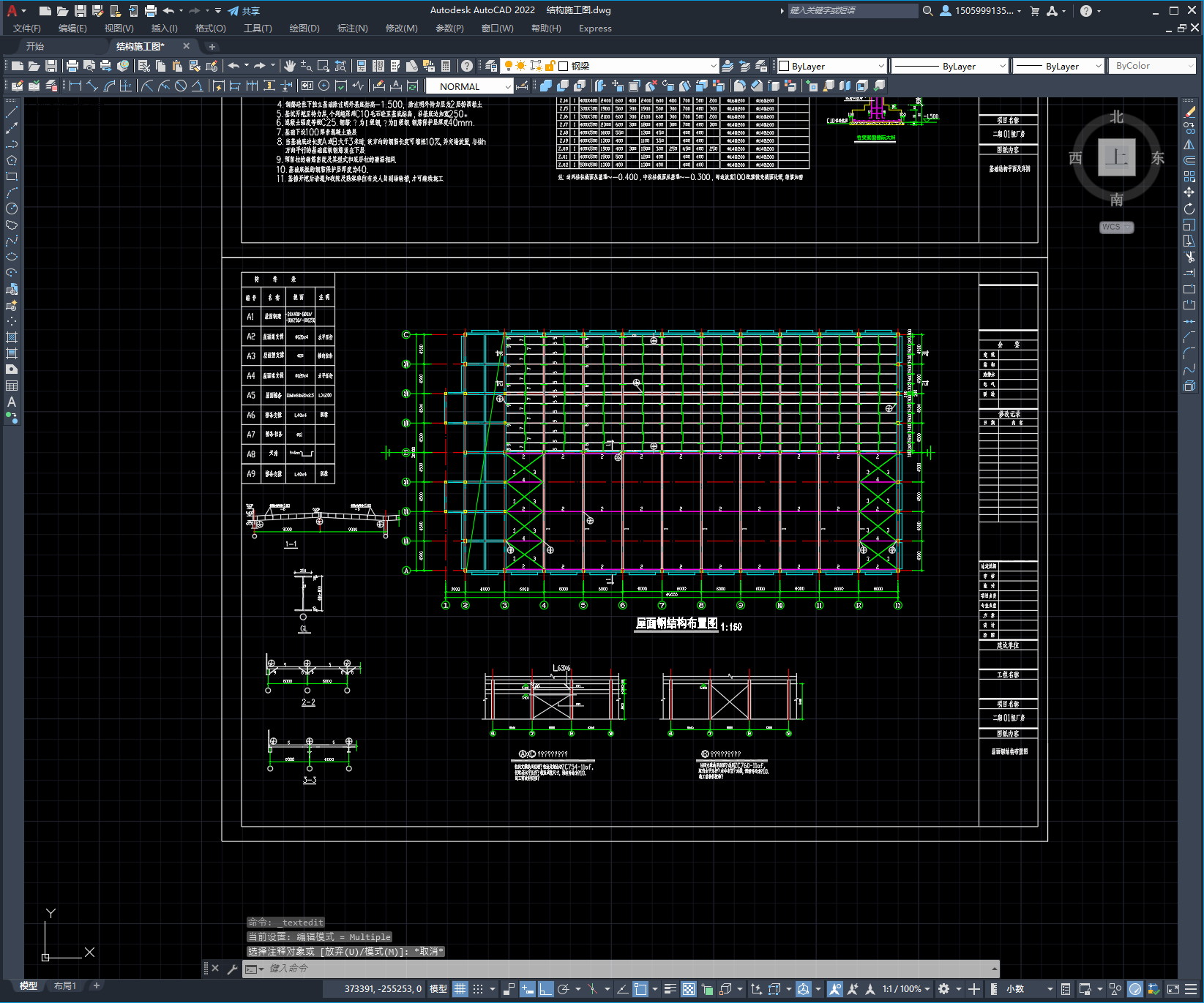Click the Help question mark in toolbar
The height and width of the screenshot is (1003, 1204).
tap(467, 66)
